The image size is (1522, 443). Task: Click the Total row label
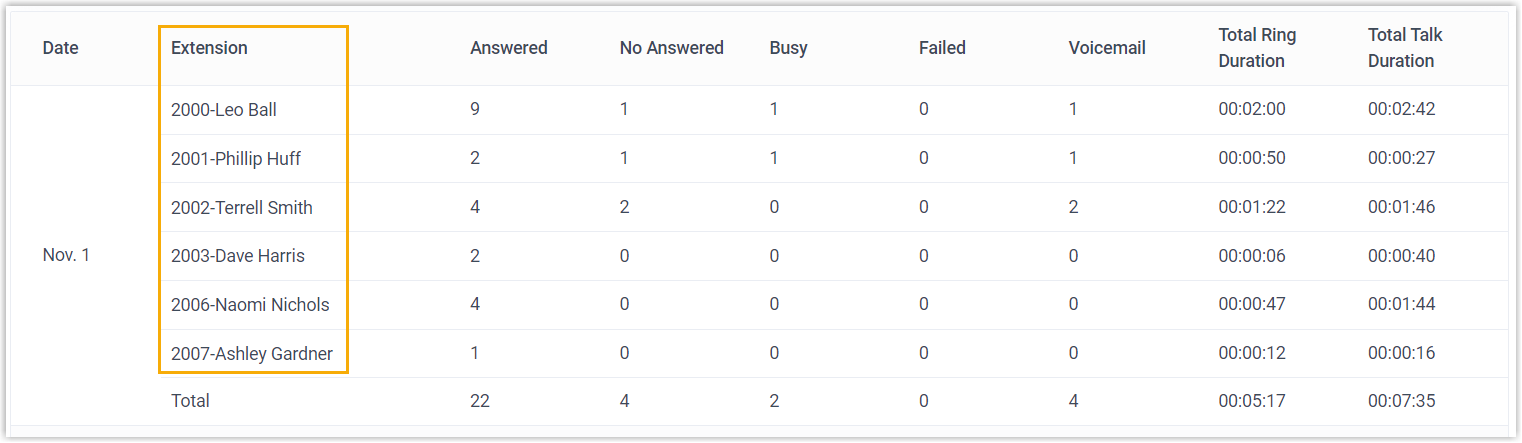[190, 401]
